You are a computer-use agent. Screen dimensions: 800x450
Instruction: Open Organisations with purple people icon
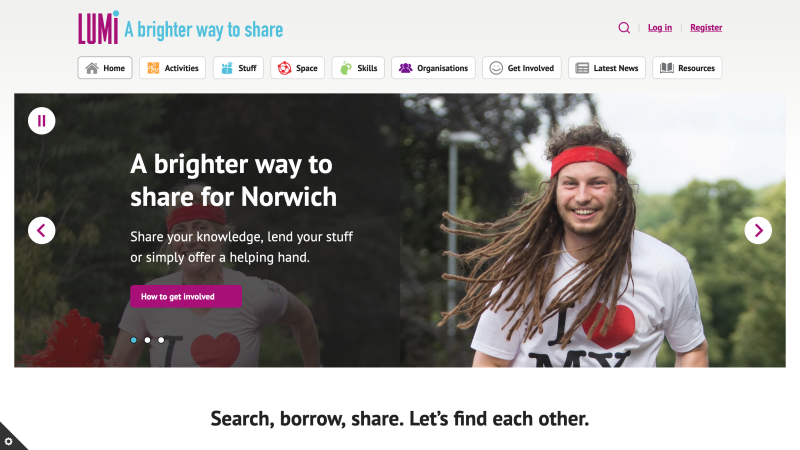coord(406,68)
